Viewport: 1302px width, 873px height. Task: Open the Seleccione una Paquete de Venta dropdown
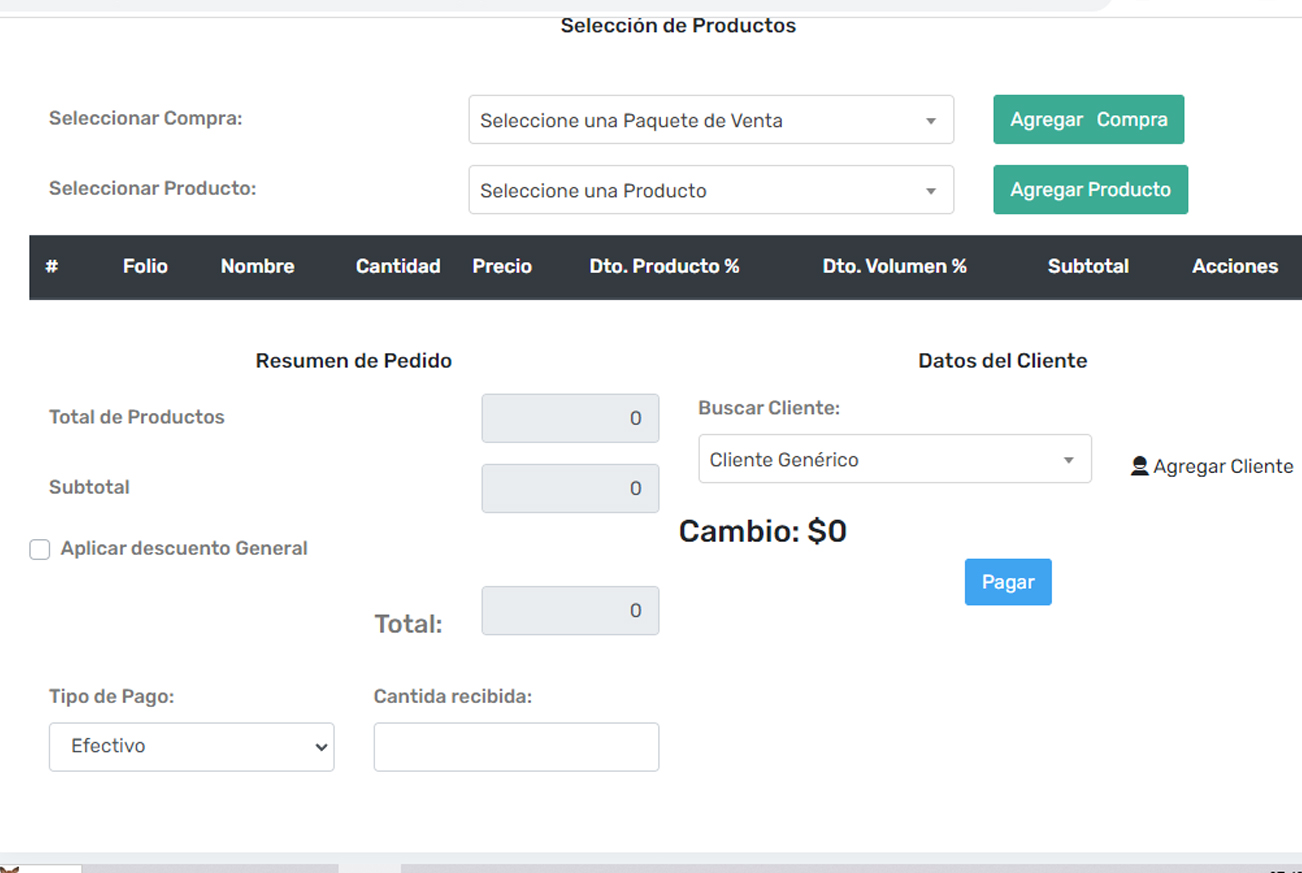pos(710,120)
